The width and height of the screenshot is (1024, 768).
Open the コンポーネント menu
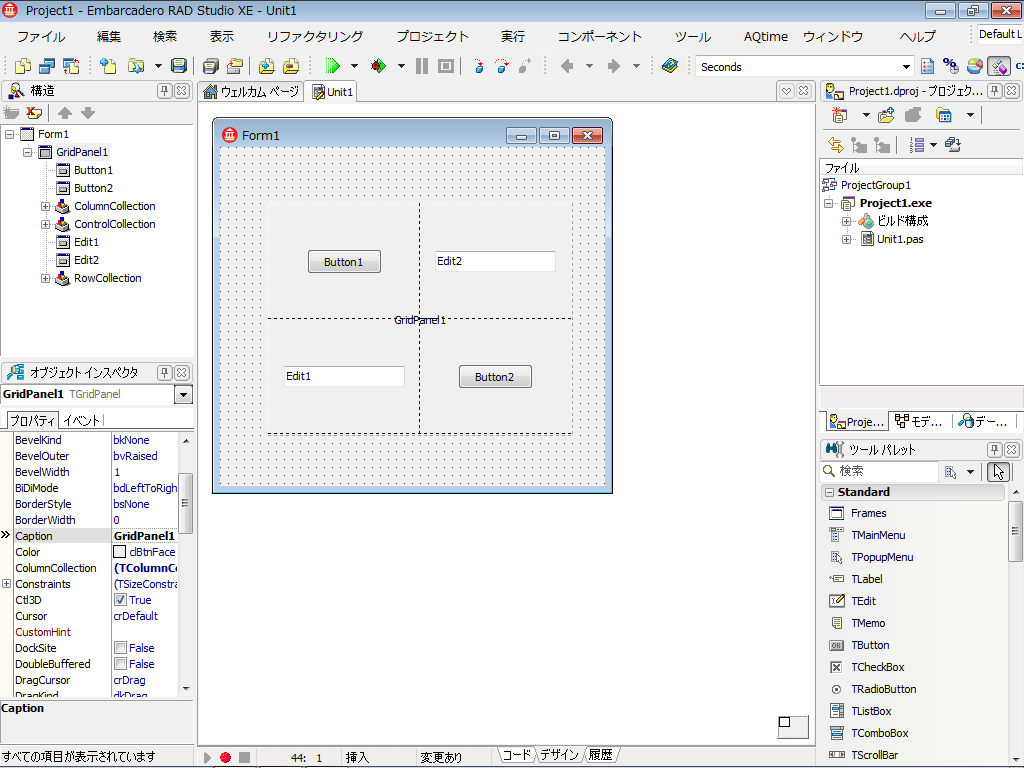tap(599, 37)
